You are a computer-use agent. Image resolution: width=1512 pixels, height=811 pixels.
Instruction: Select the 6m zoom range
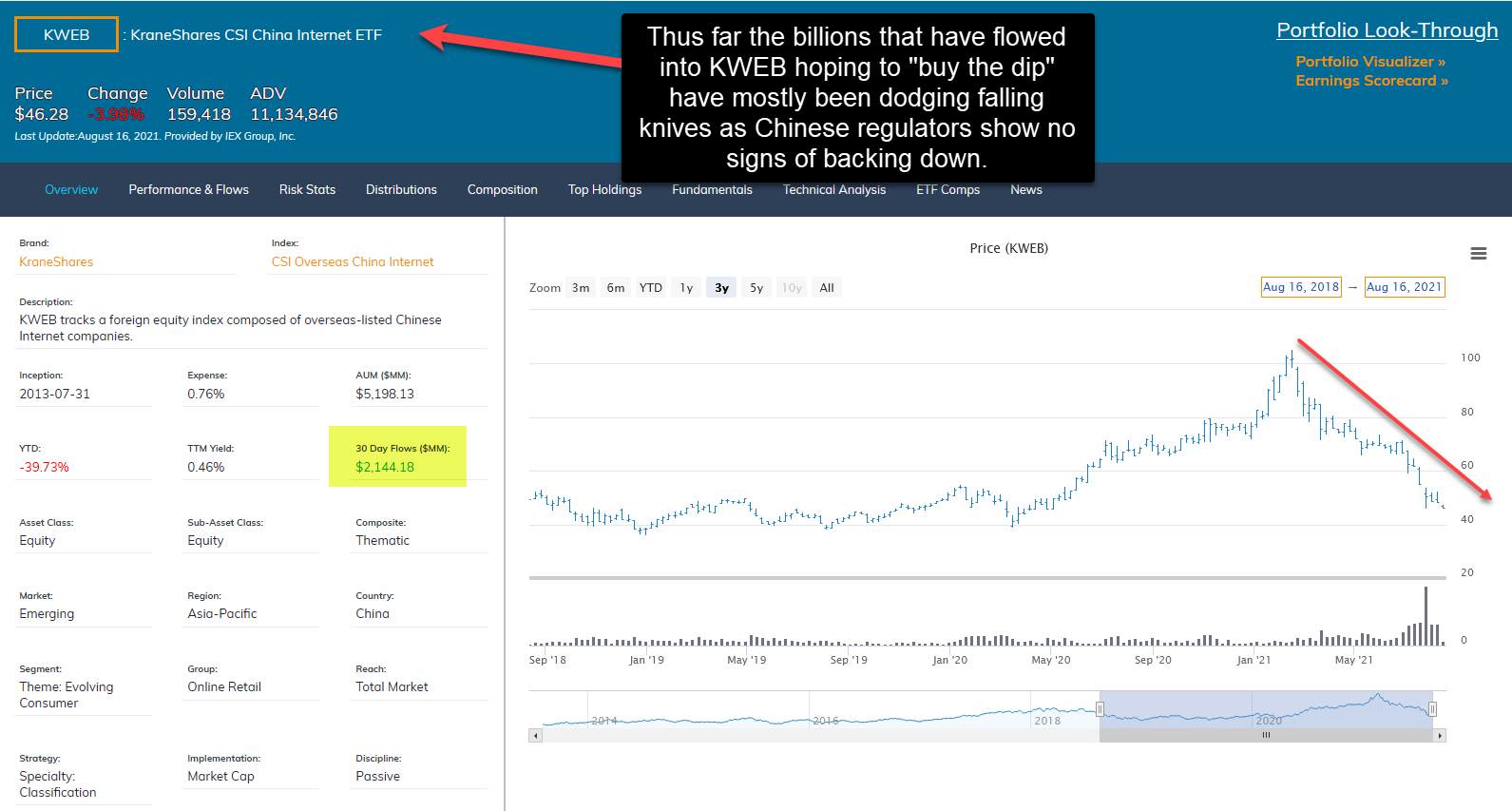pos(616,288)
